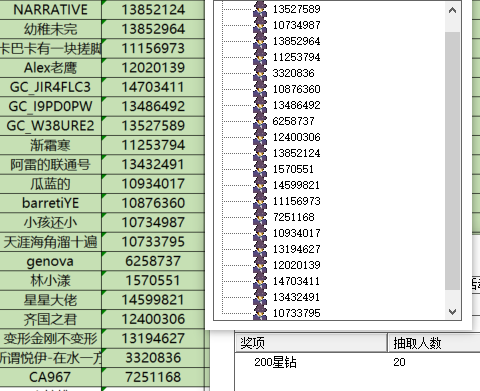480x391 pixels.
Task: Click scroll down arrow of winners list
Action: 452,312
